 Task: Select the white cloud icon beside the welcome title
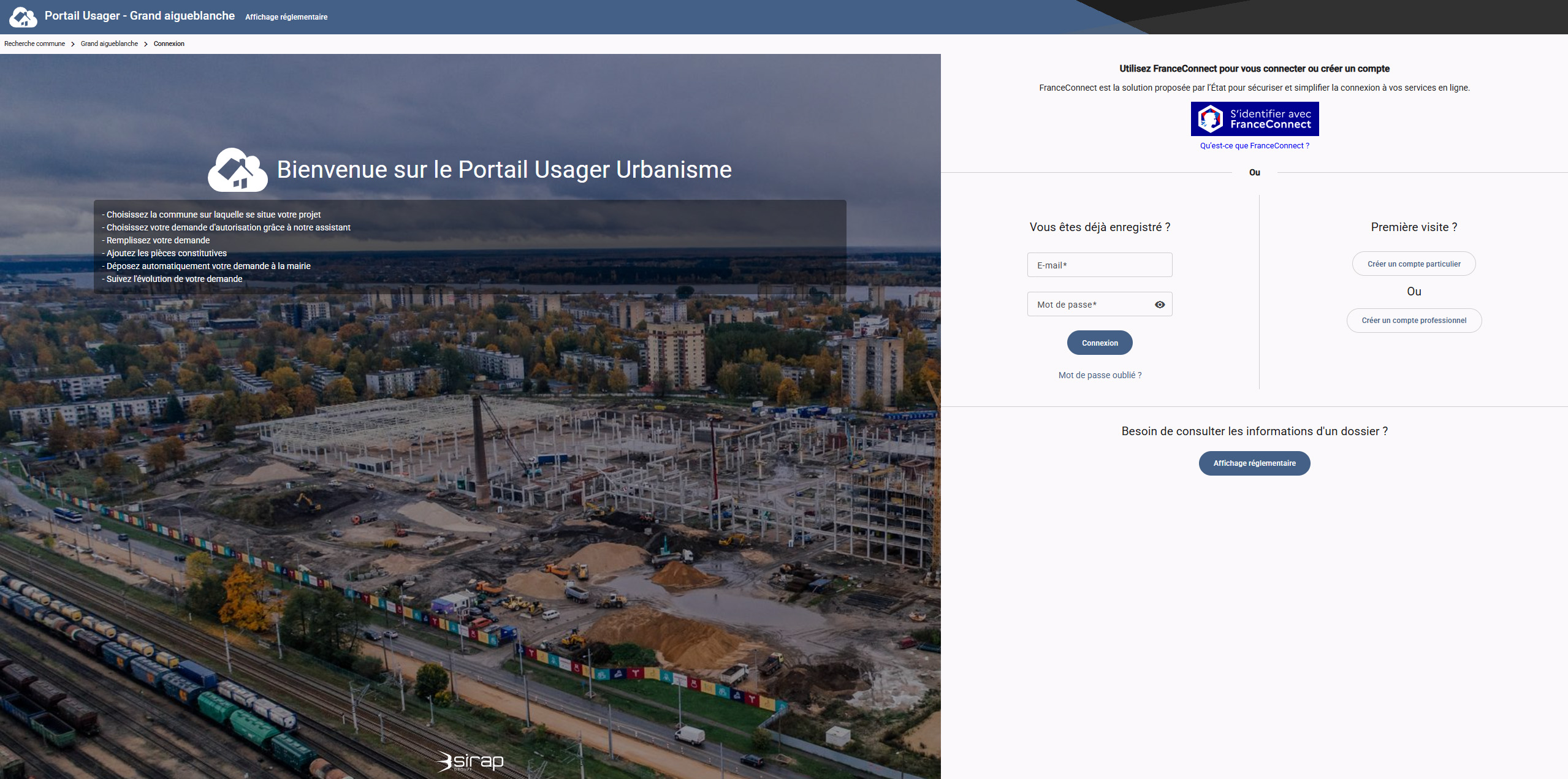click(237, 170)
